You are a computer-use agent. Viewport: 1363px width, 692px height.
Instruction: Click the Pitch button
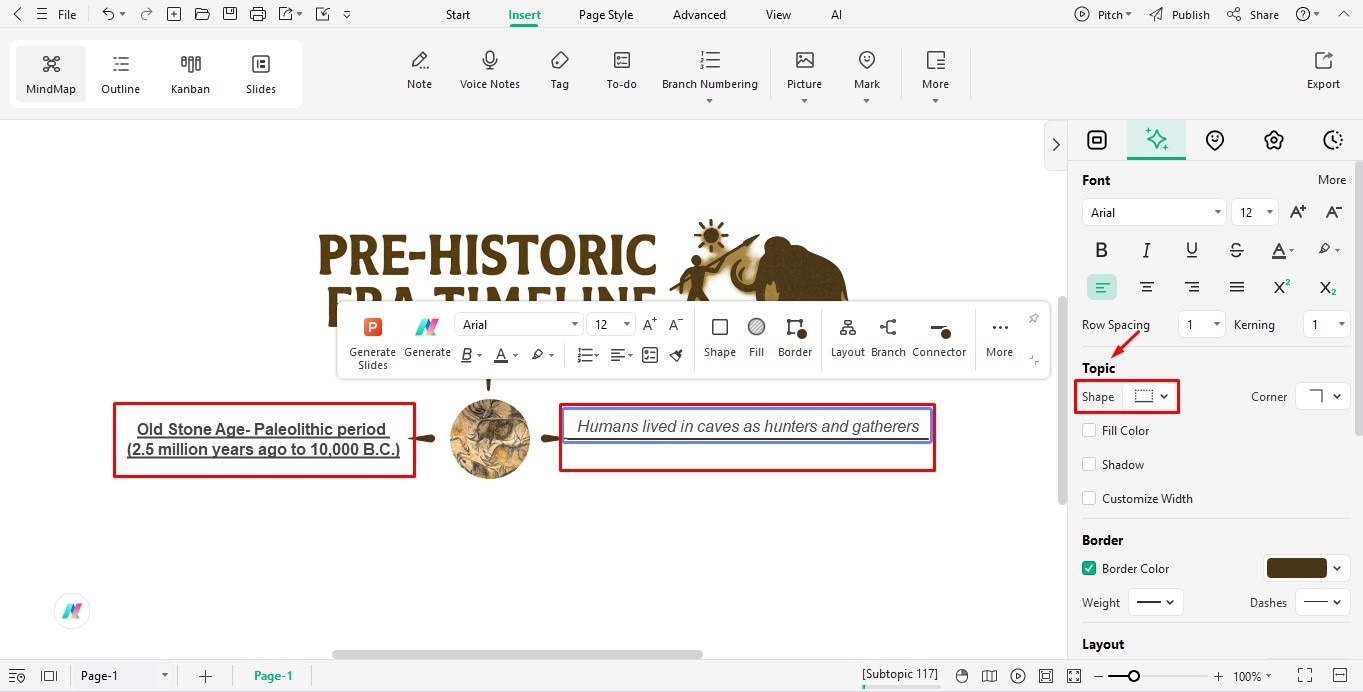coord(1103,15)
